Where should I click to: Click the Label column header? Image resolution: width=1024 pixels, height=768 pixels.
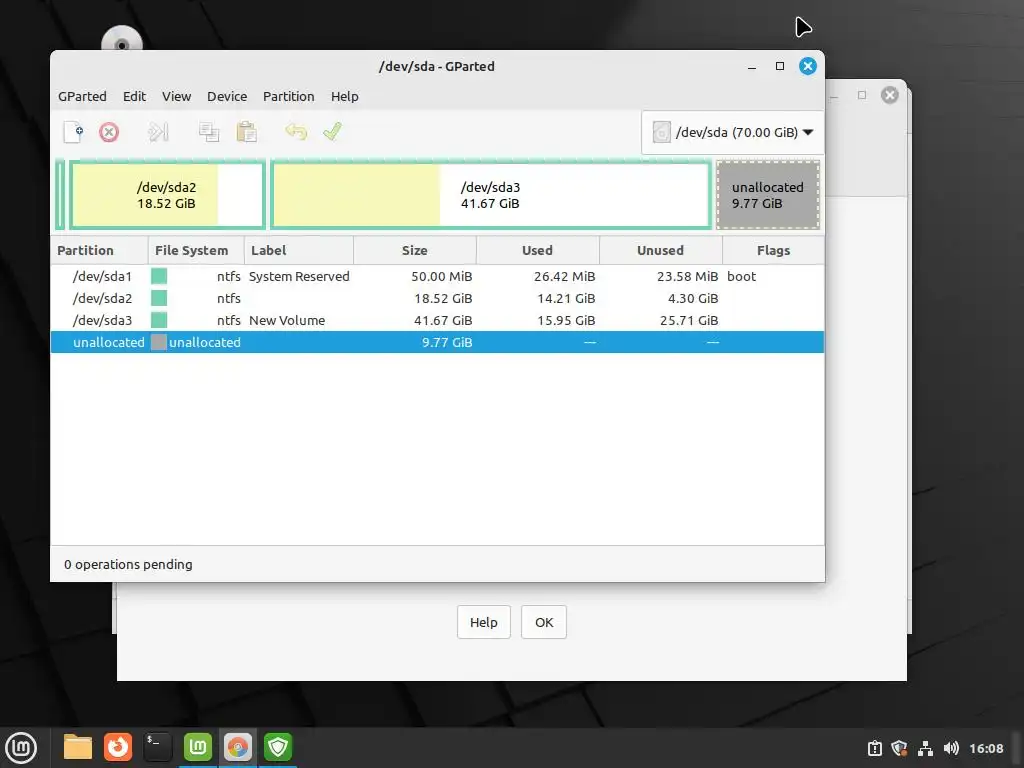(x=299, y=251)
